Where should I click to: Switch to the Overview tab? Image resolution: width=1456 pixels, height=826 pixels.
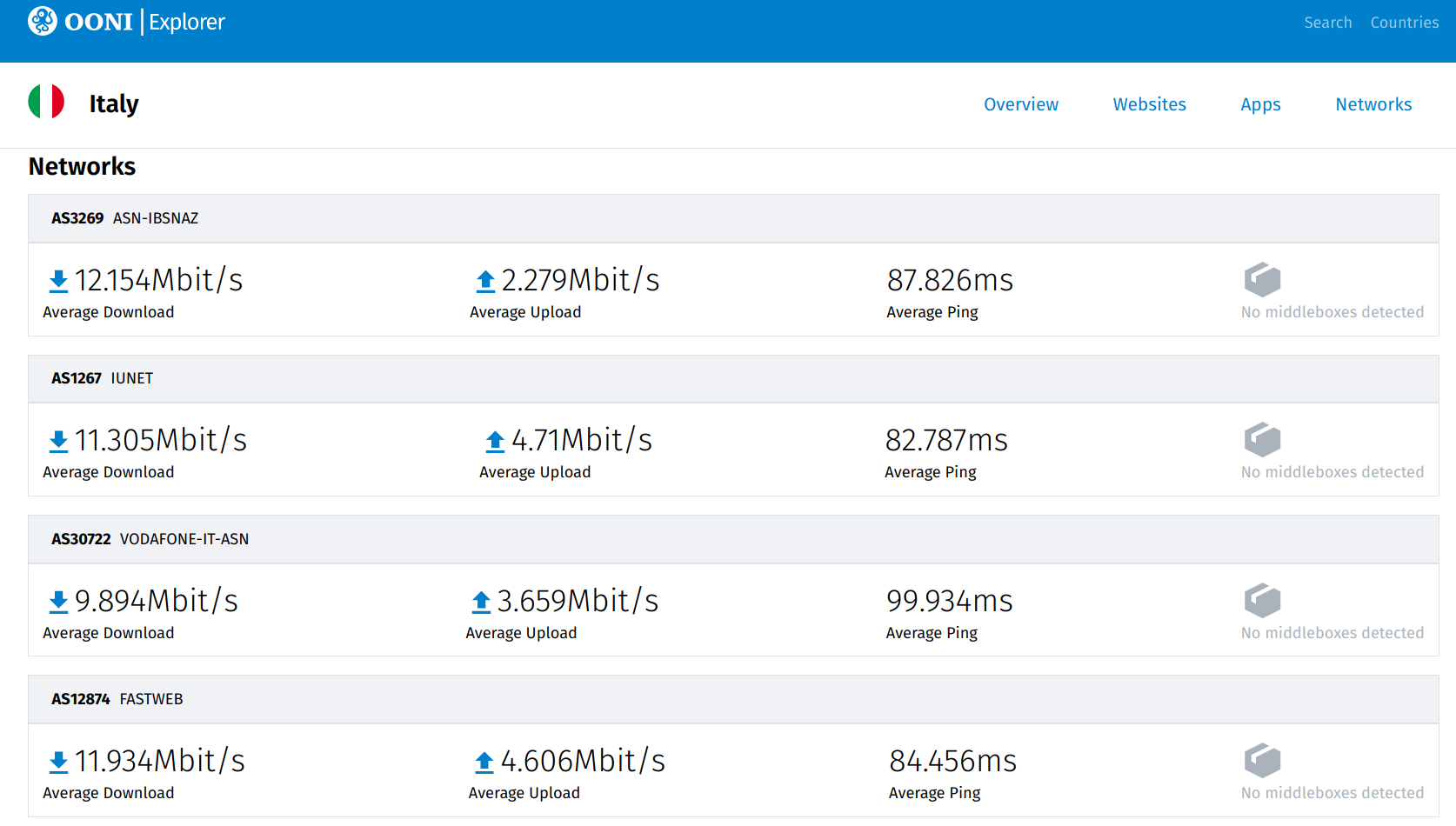pos(1021,104)
